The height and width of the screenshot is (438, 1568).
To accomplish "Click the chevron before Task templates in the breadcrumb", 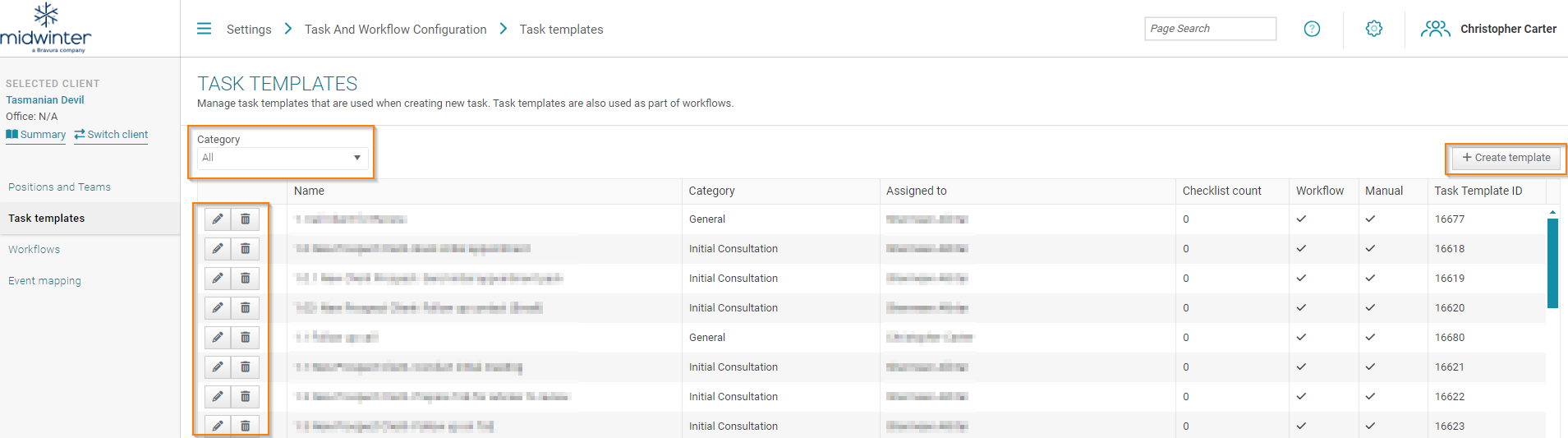I will pyautogui.click(x=504, y=29).
